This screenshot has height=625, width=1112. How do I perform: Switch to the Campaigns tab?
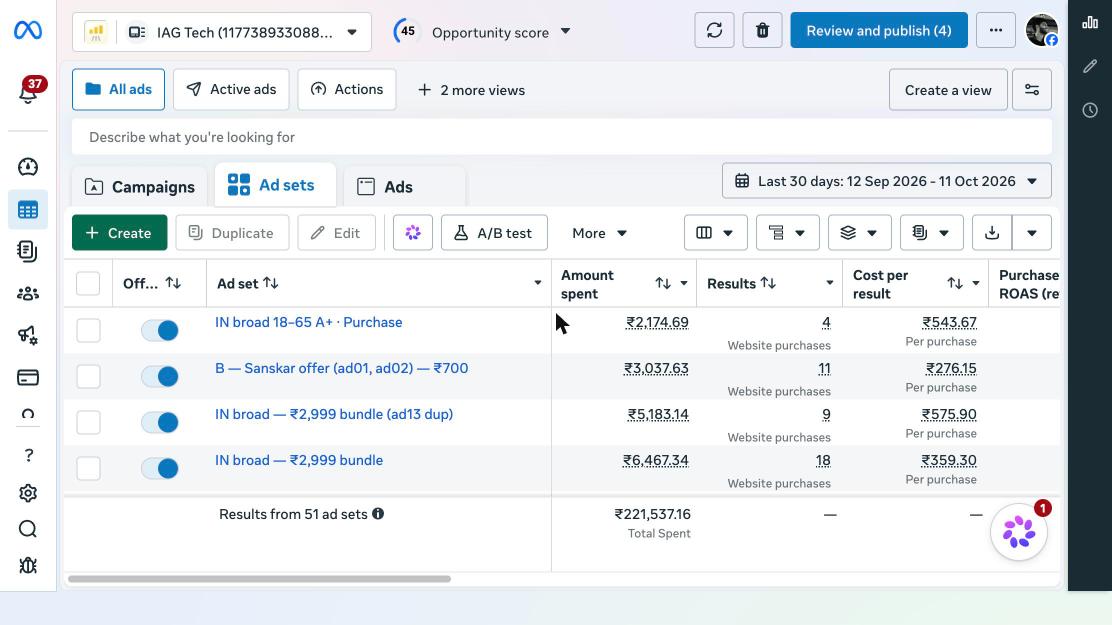[x=140, y=187]
